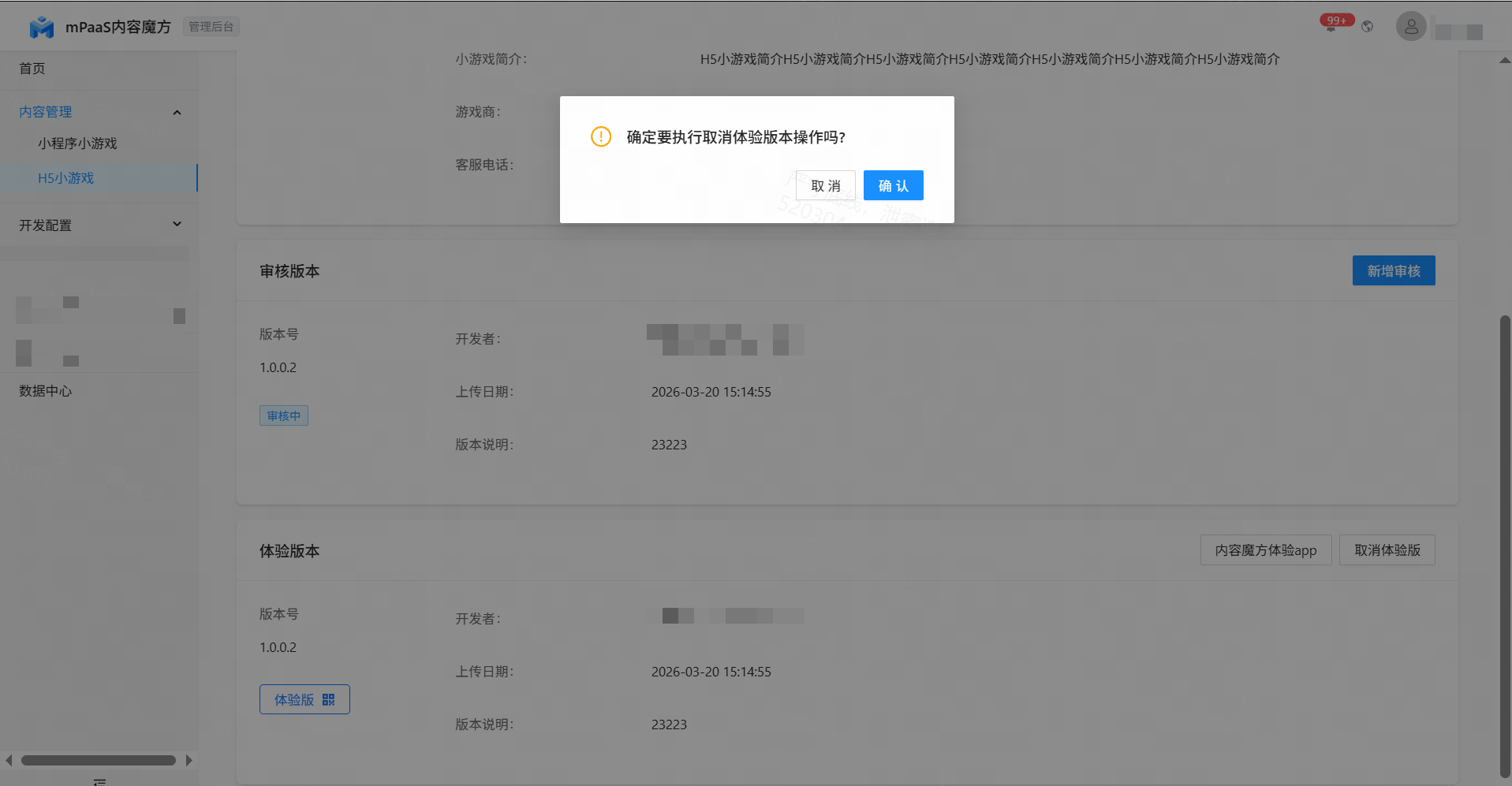The image size is (1512, 786).
Task: Open the user avatar menu
Action: tap(1411, 27)
